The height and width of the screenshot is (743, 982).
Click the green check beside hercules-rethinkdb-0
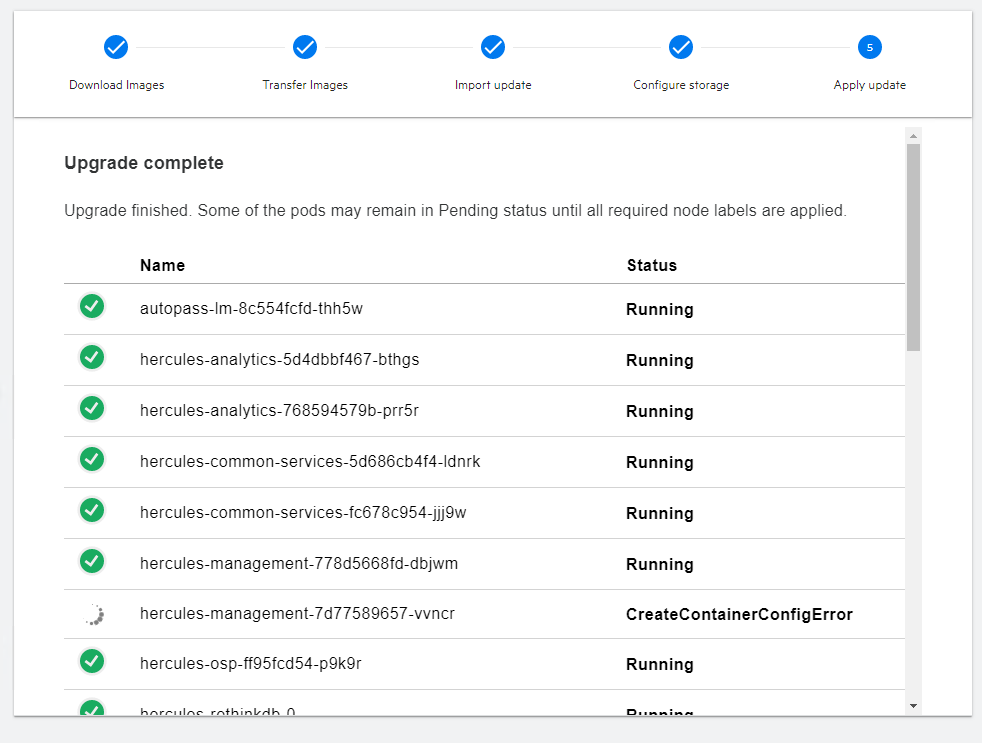click(x=92, y=710)
